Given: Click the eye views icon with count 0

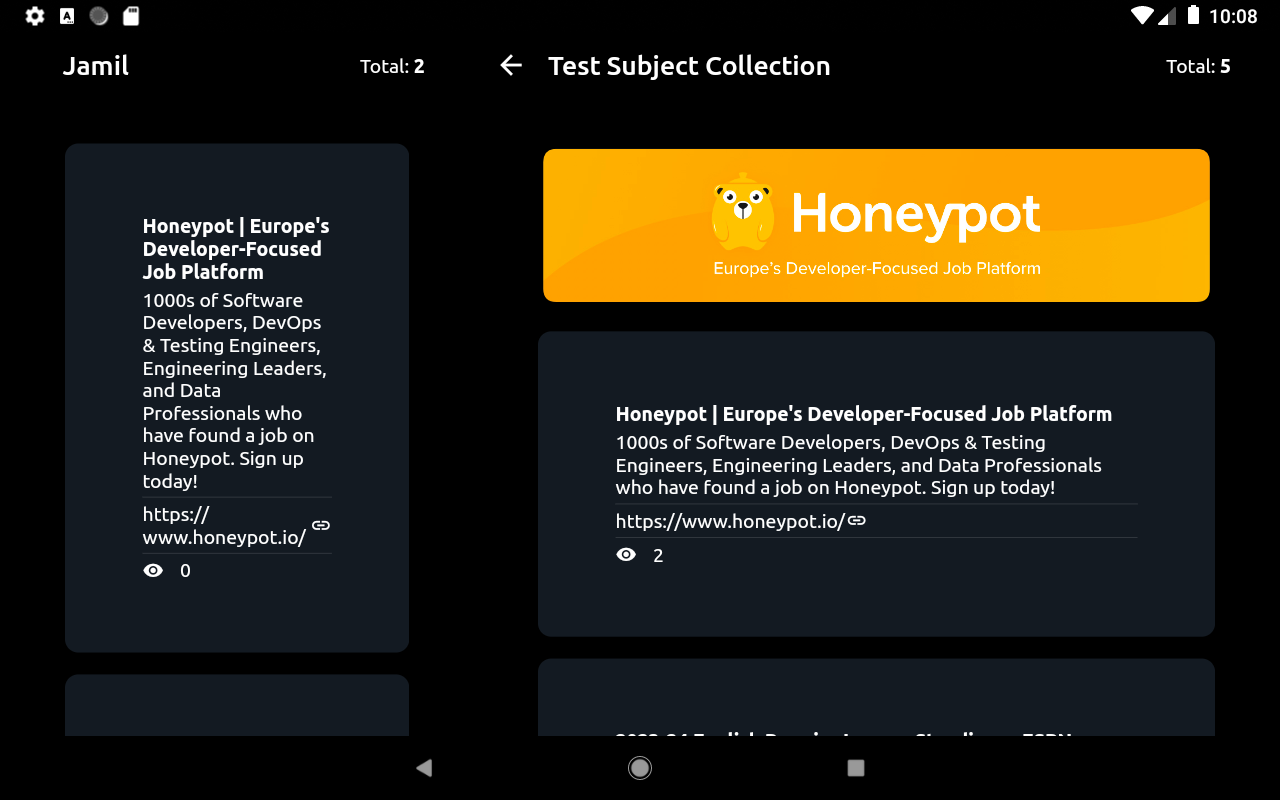Looking at the screenshot, I should click(153, 570).
